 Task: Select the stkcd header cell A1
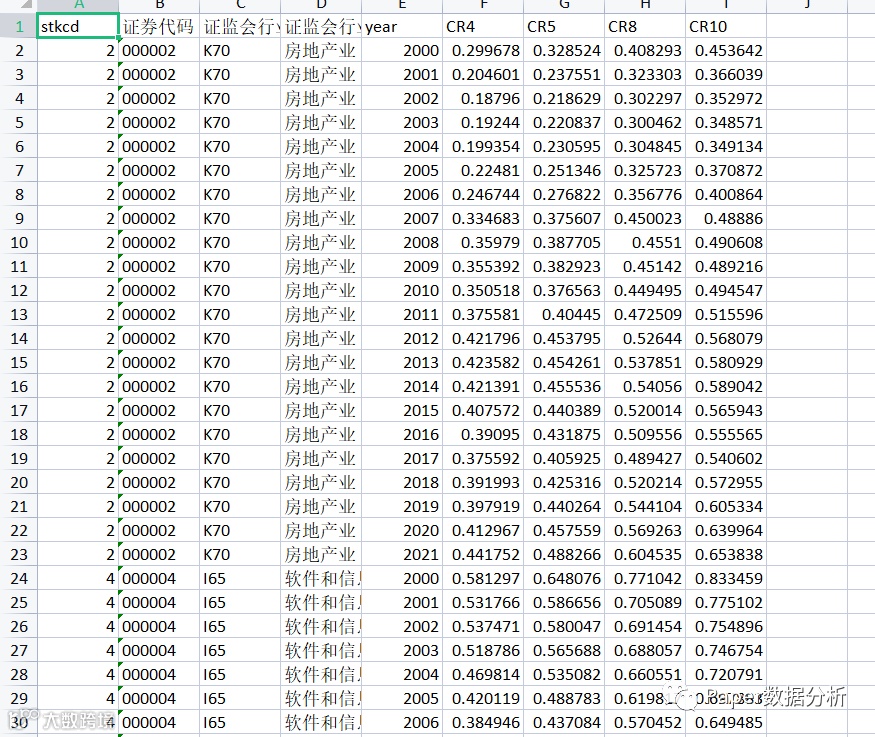pyautogui.click(x=78, y=26)
